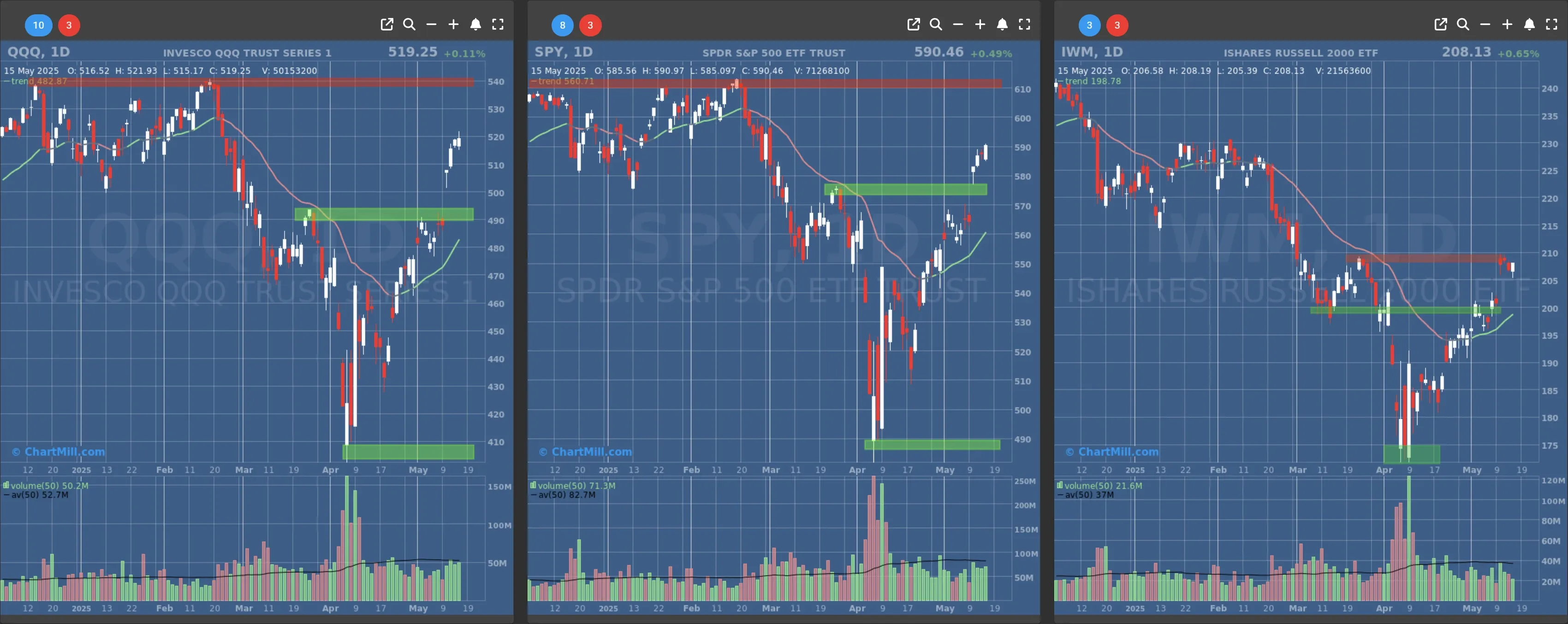Viewport: 1568px width, 624px height.
Task: Click the SPY, 1D ticker title
Action: [563, 52]
